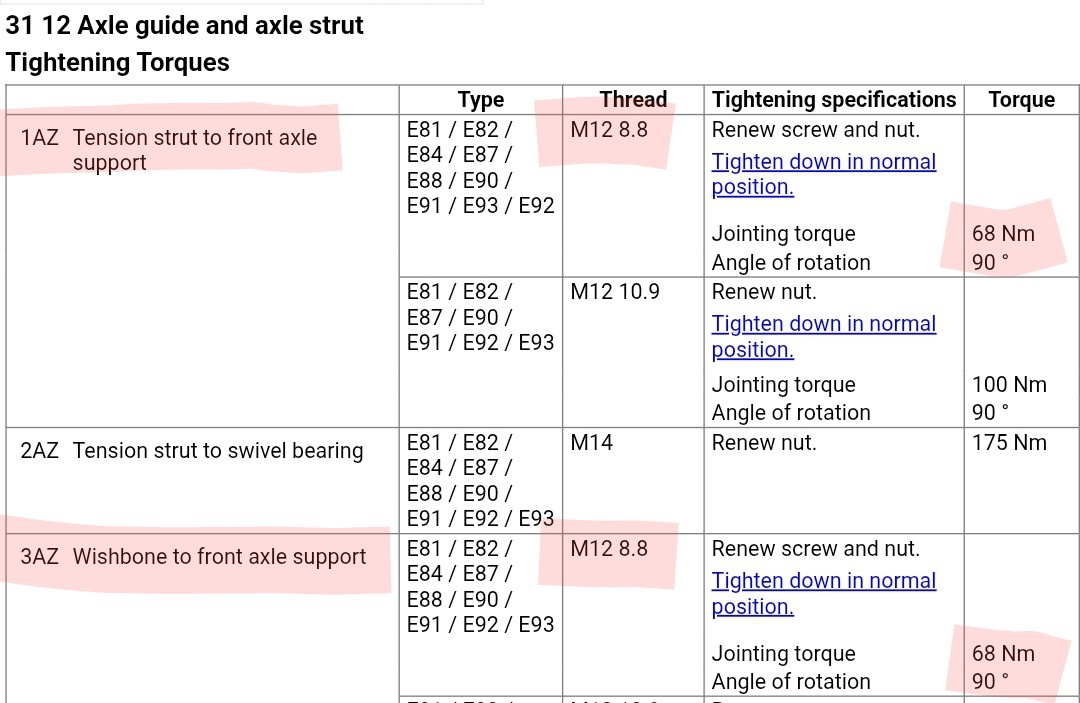Screen dimensions: 1080x703
Task: Click the 'Torque' column header
Action: pos(1021,100)
